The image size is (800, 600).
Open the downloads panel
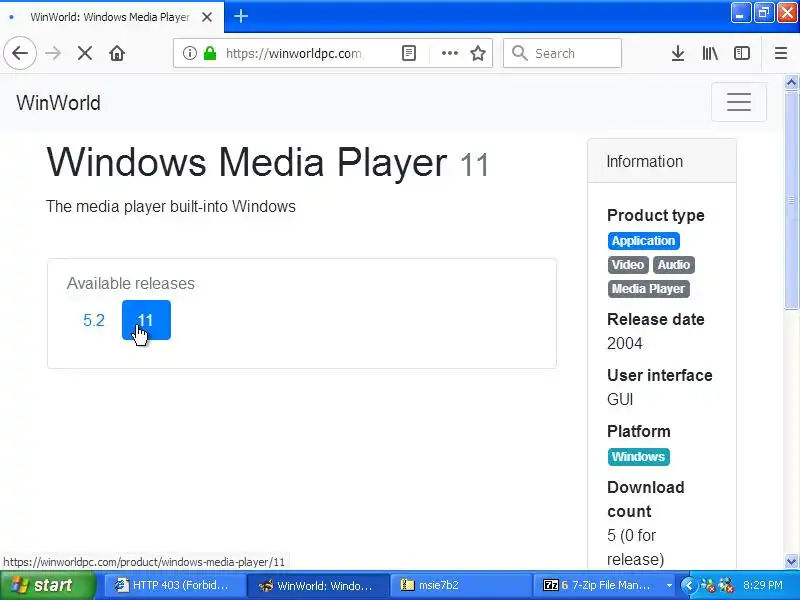(678, 53)
